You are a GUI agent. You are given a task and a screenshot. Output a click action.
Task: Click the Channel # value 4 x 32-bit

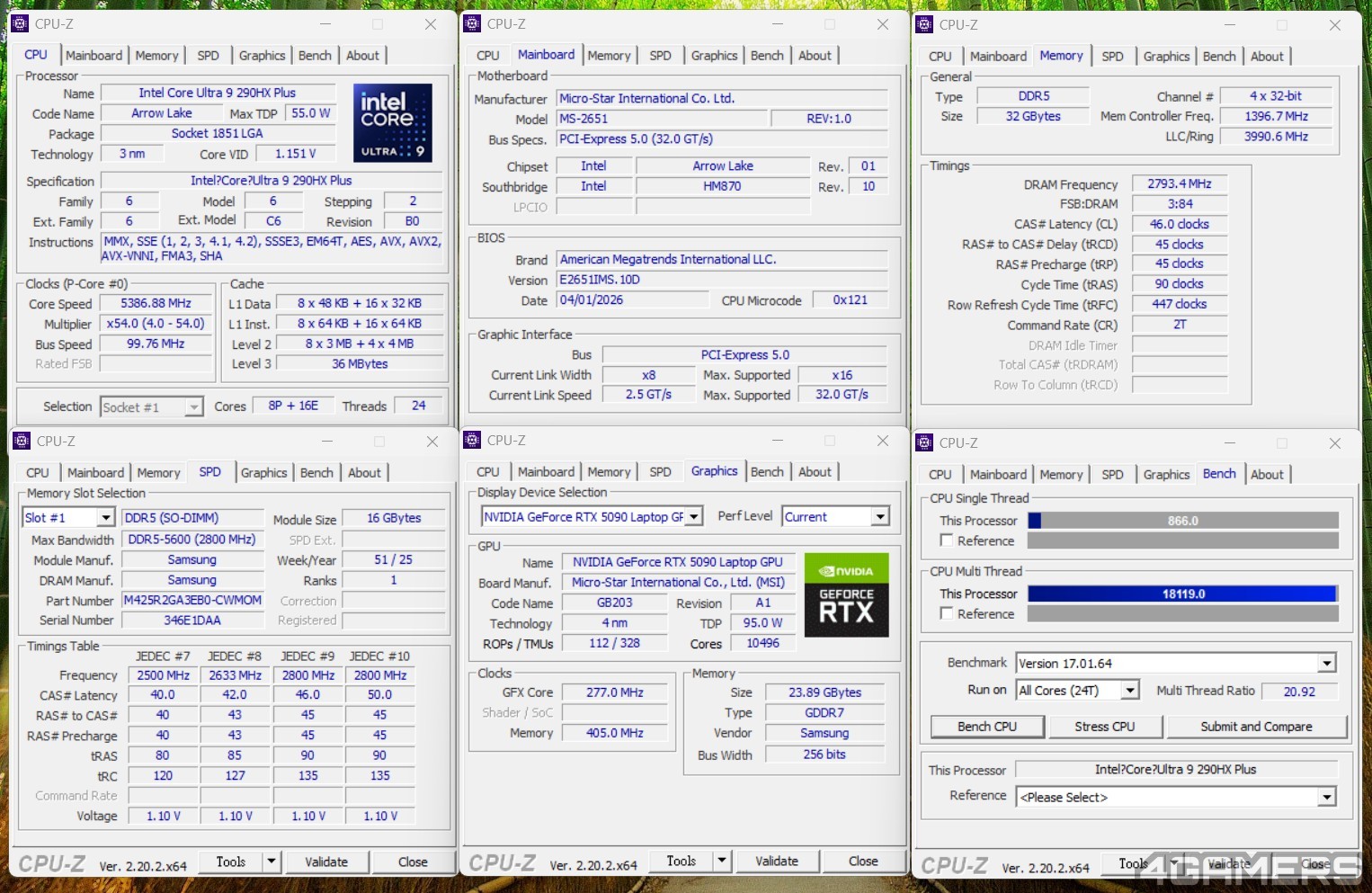click(x=1276, y=96)
